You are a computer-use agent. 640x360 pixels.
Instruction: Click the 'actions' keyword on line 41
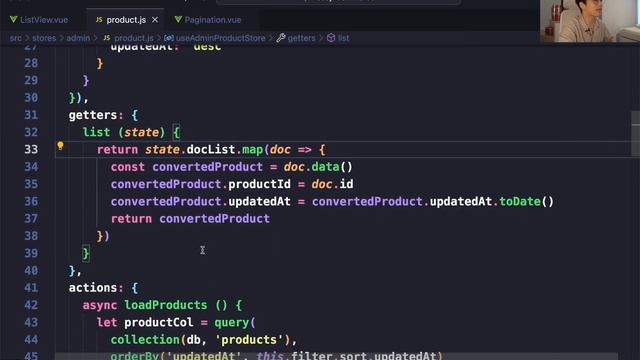pyautogui.click(x=93, y=288)
